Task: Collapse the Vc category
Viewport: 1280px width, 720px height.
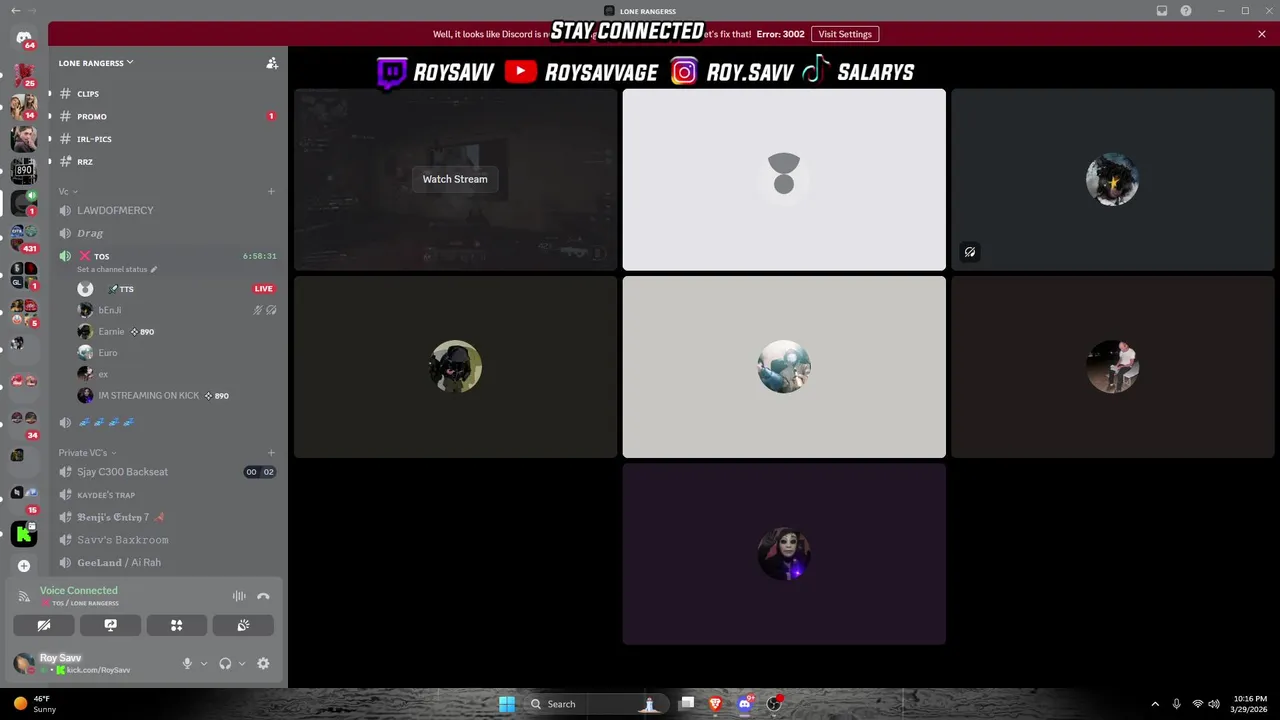Action: click(x=67, y=191)
